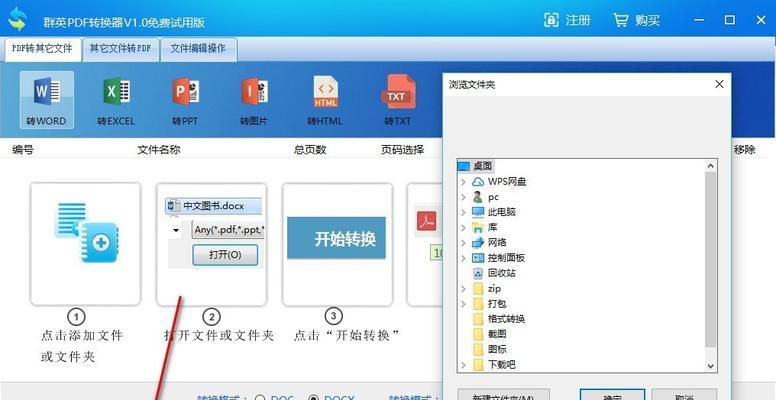Close the 浏览文件夹 dialog

click(x=720, y=84)
